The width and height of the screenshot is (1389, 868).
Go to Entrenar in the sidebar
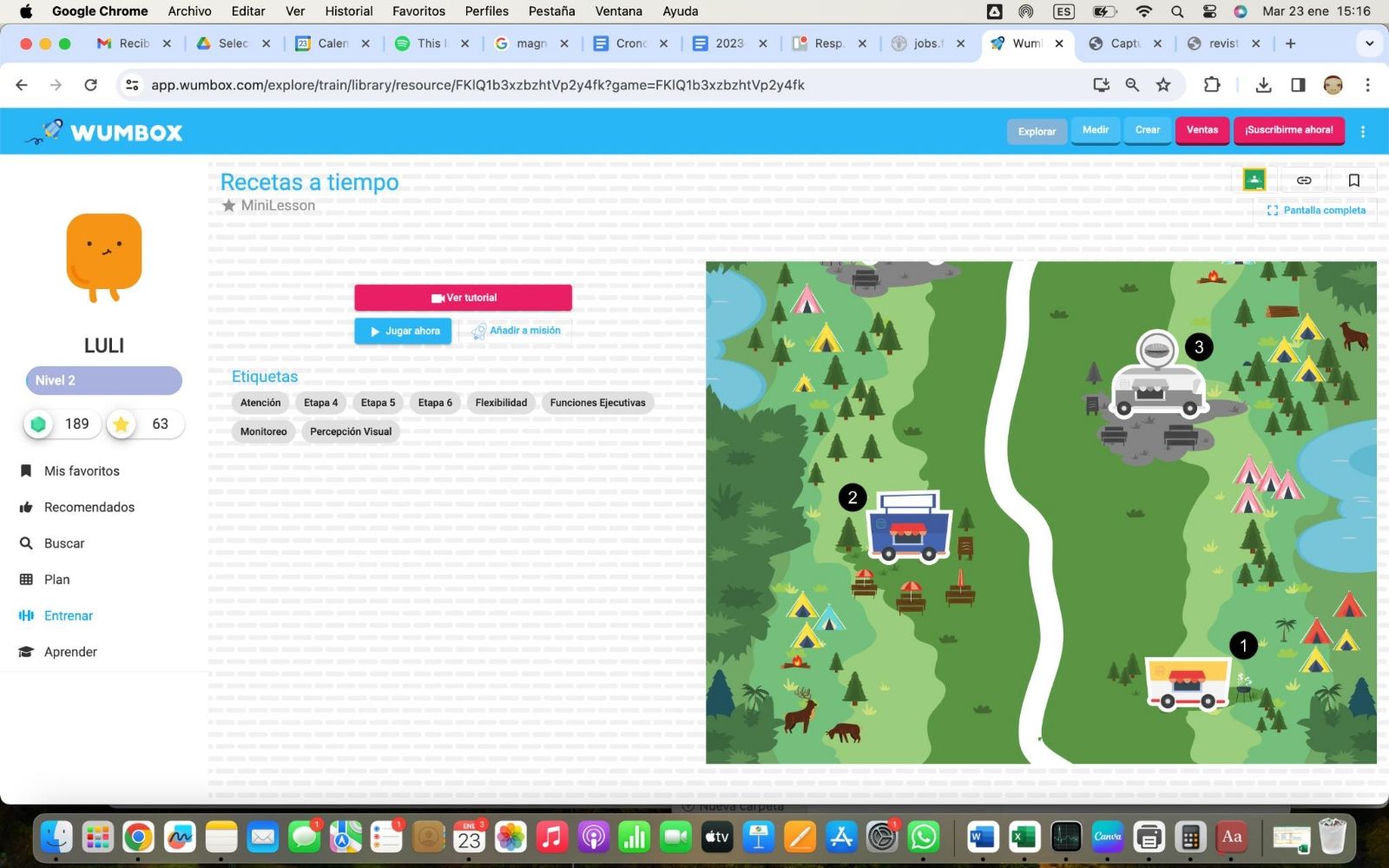(x=68, y=615)
